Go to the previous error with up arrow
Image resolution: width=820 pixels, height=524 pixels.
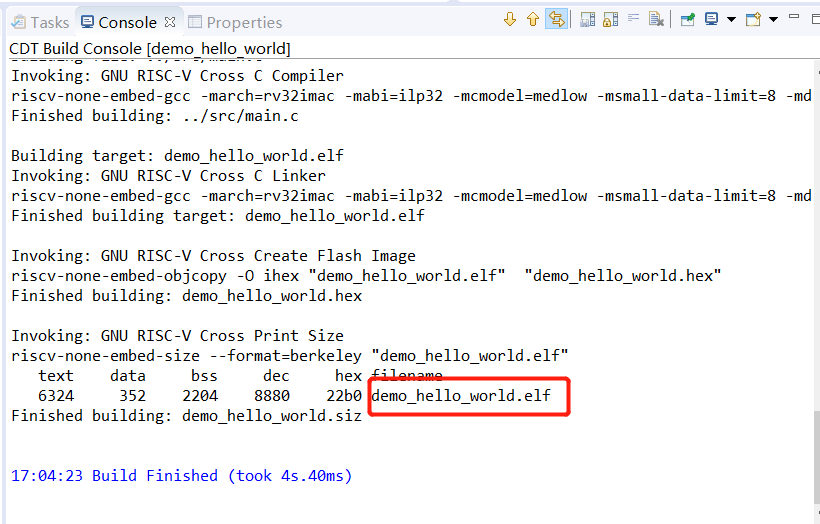click(532, 20)
